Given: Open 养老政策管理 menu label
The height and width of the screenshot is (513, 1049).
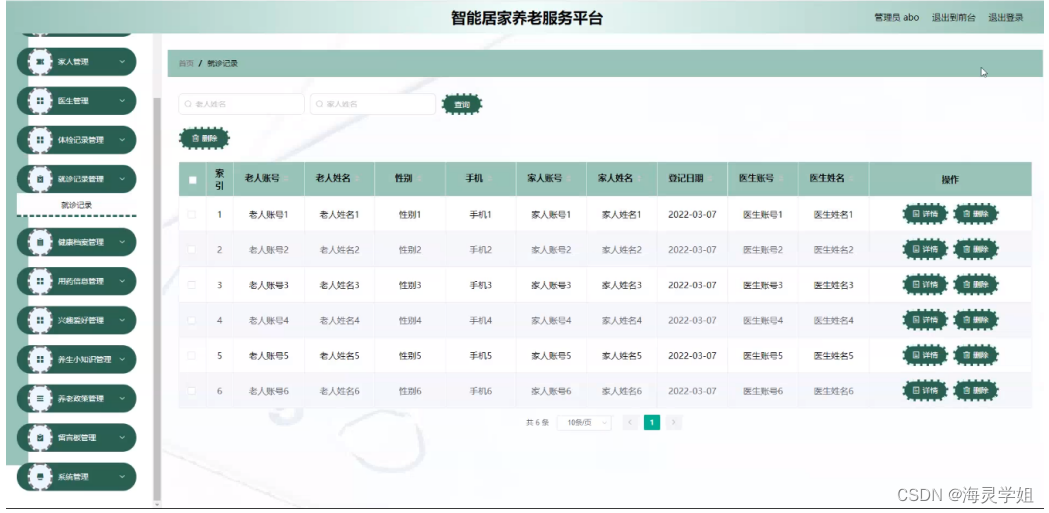Looking at the screenshot, I should pos(81,399).
